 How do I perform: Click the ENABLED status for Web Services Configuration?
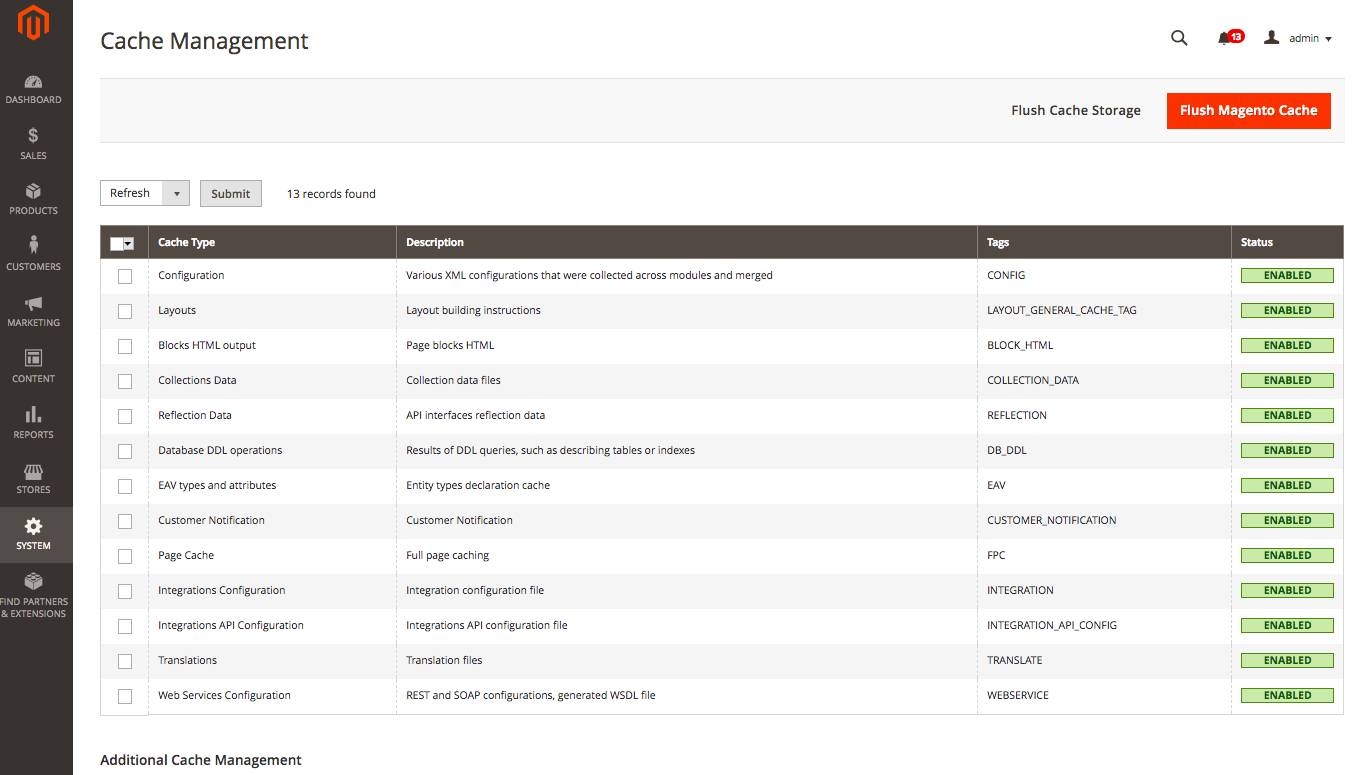pos(1287,695)
